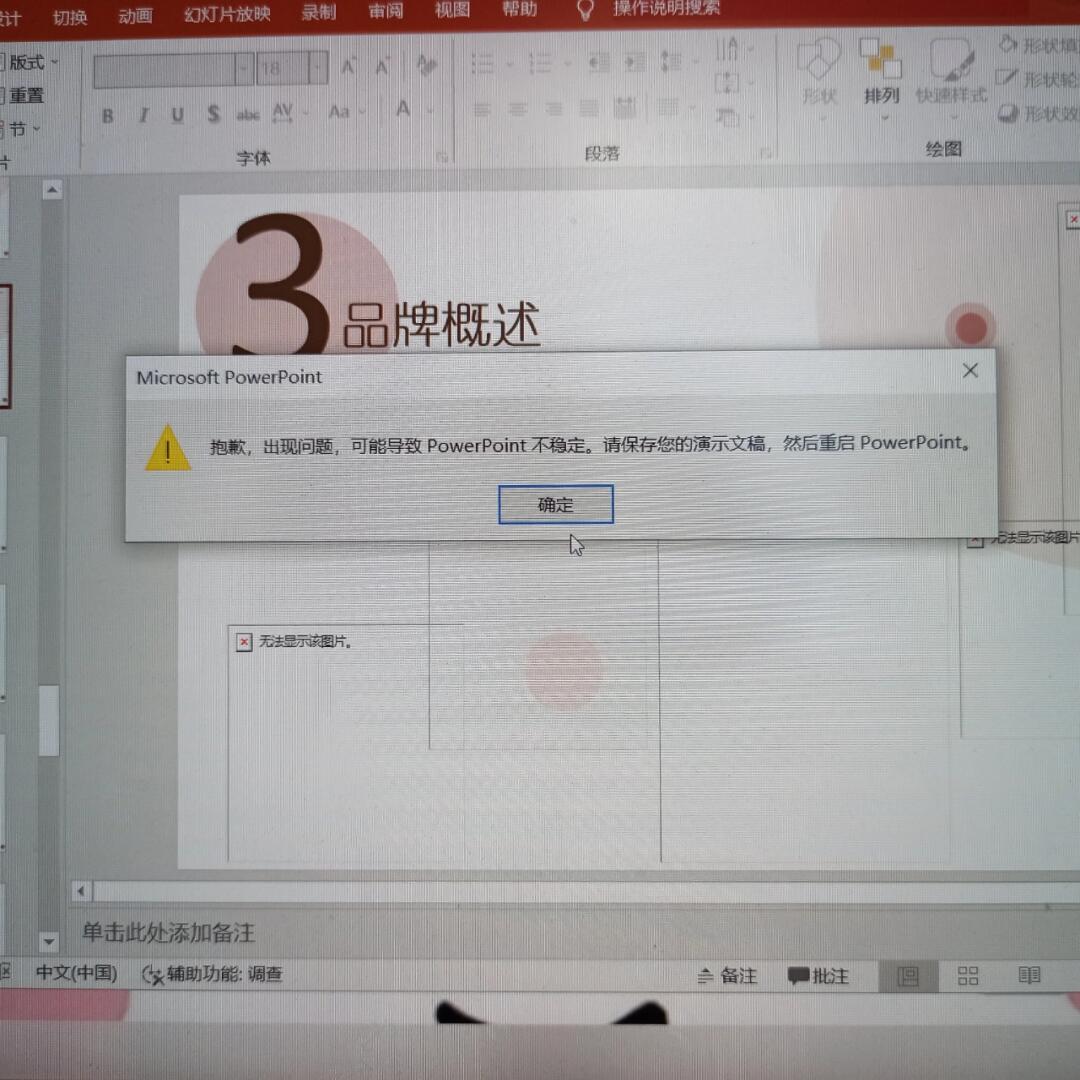
Task: Click the distributed alignment icon
Action: pos(625,107)
